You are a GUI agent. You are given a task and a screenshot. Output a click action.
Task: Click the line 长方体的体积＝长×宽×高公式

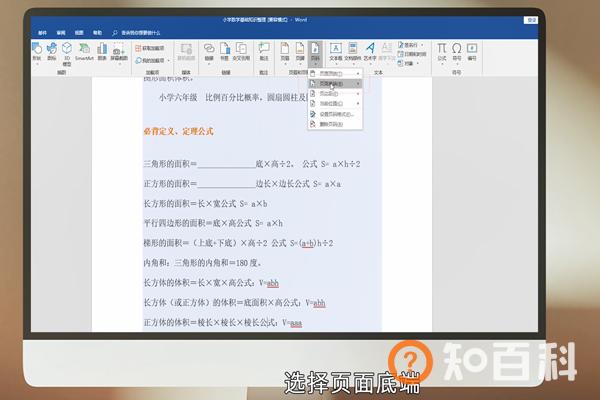click(x=211, y=283)
